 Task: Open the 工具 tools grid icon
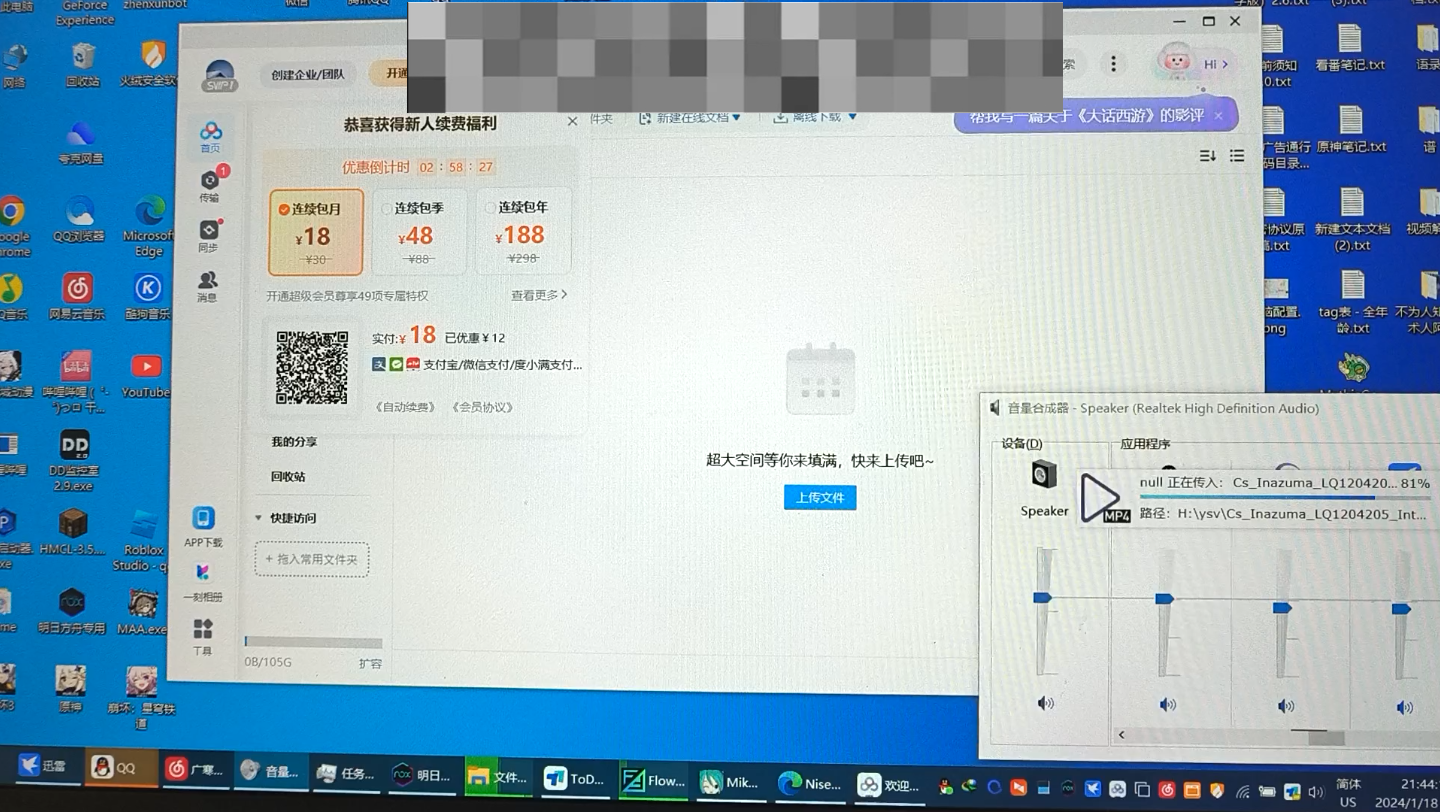tap(203, 636)
